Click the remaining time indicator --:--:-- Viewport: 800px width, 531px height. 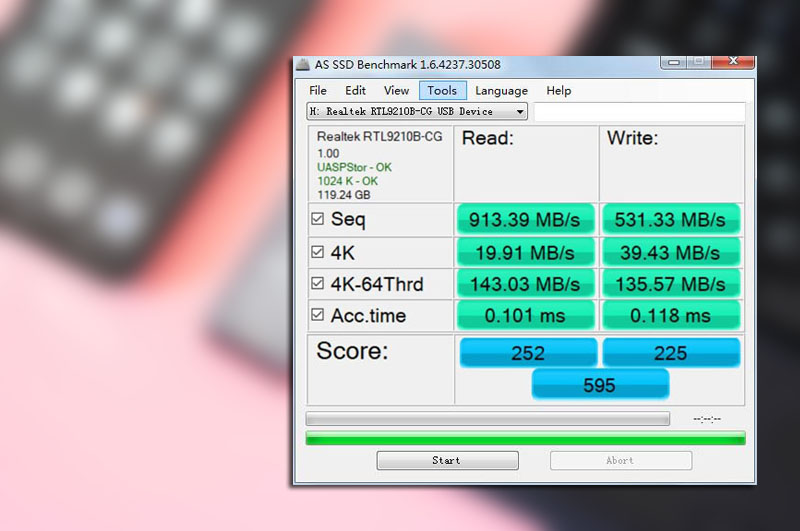click(x=707, y=419)
